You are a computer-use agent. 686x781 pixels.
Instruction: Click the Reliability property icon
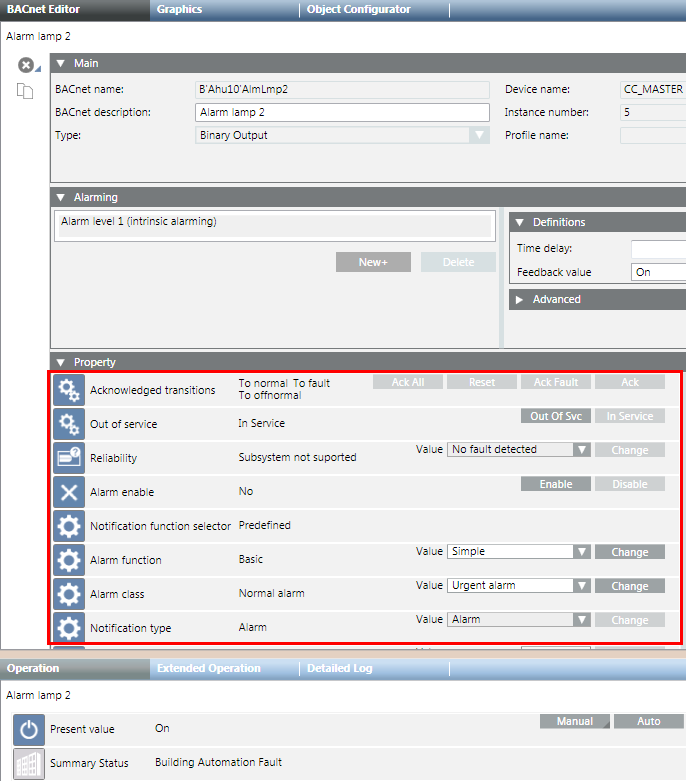[x=69, y=458]
